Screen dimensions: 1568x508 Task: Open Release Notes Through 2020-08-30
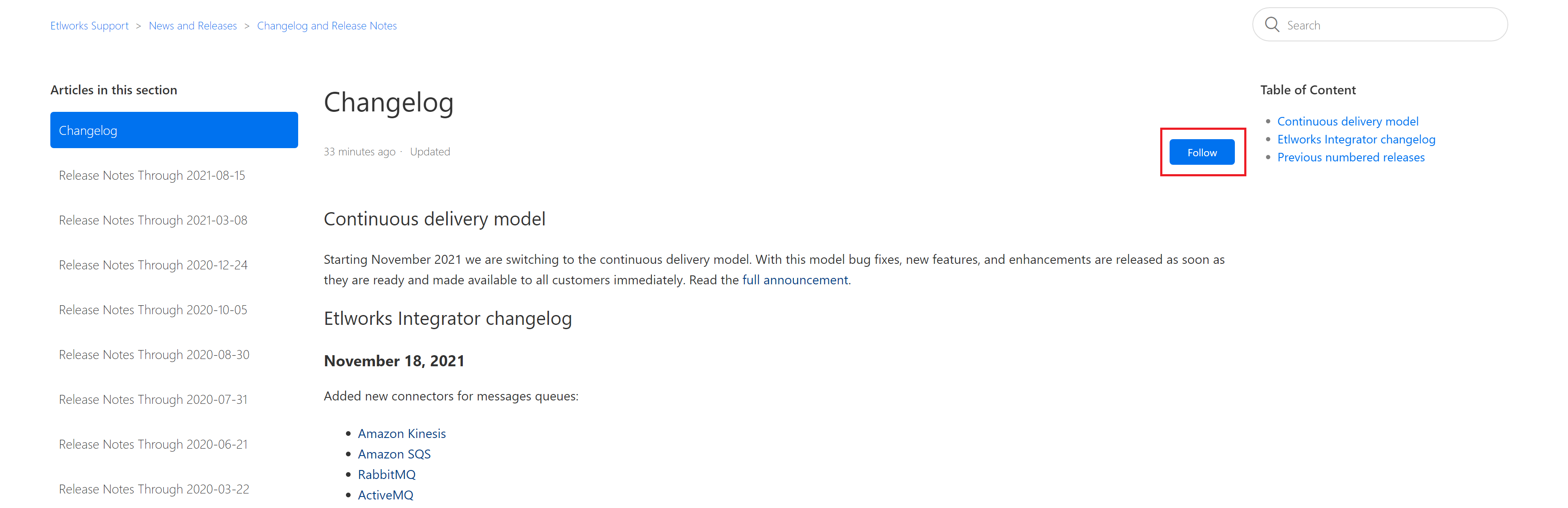coord(154,354)
